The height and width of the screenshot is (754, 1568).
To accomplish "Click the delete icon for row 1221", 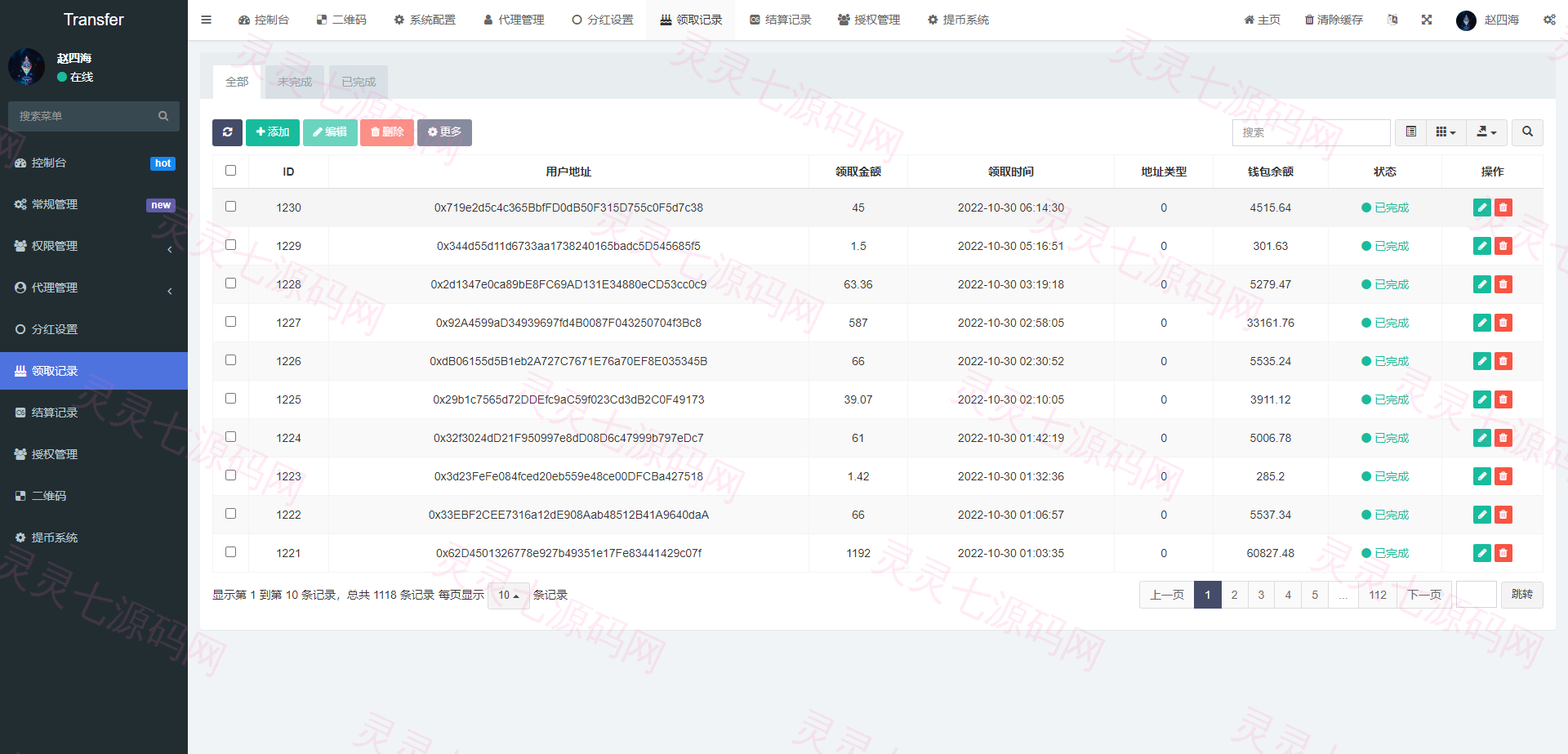I will pyautogui.click(x=1503, y=553).
